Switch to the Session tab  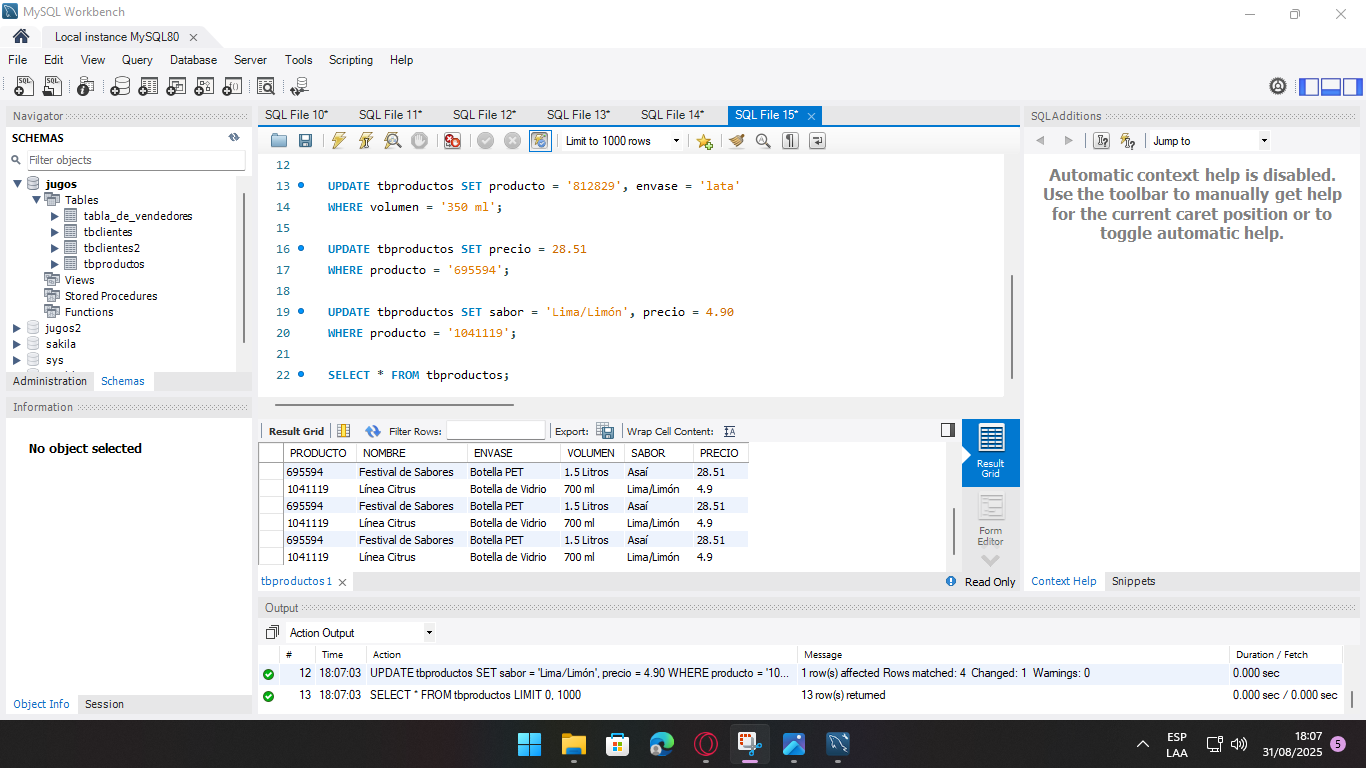[104, 704]
